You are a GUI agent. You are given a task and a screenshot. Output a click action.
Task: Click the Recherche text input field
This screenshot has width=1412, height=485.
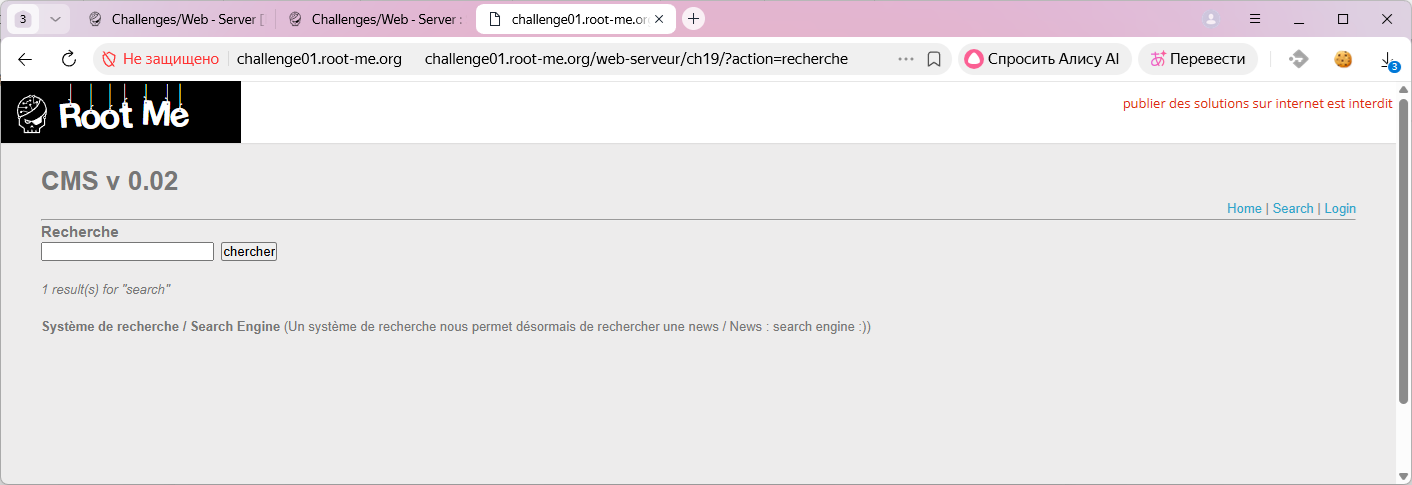pyautogui.click(x=127, y=252)
